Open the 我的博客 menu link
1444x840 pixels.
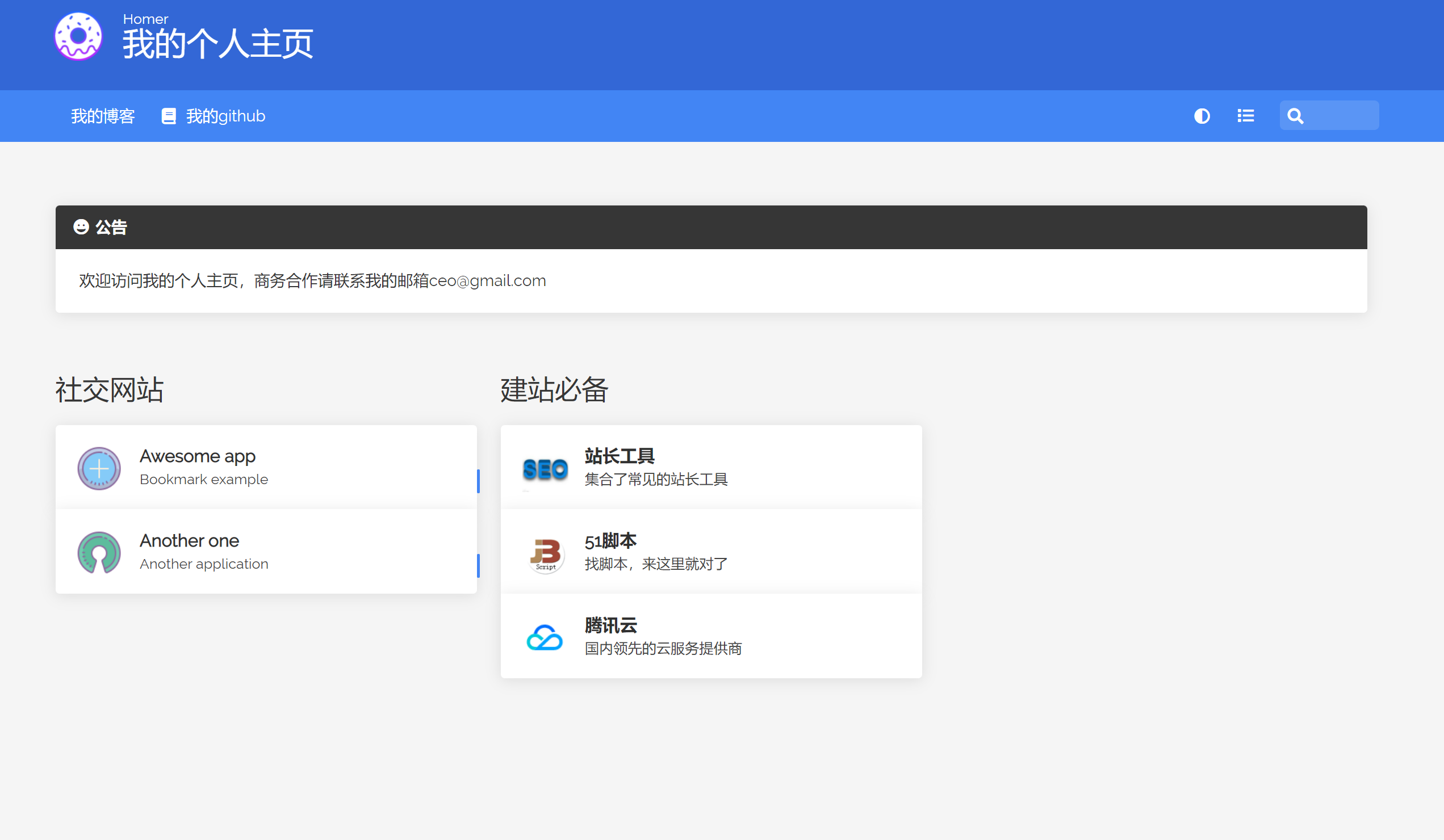point(103,116)
